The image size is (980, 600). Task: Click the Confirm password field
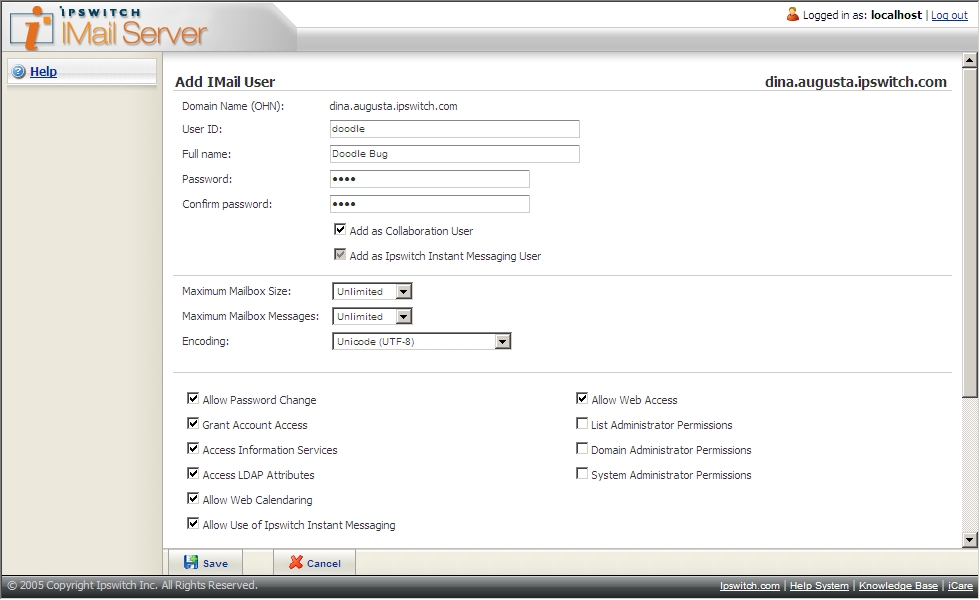click(x=429, y=204)
